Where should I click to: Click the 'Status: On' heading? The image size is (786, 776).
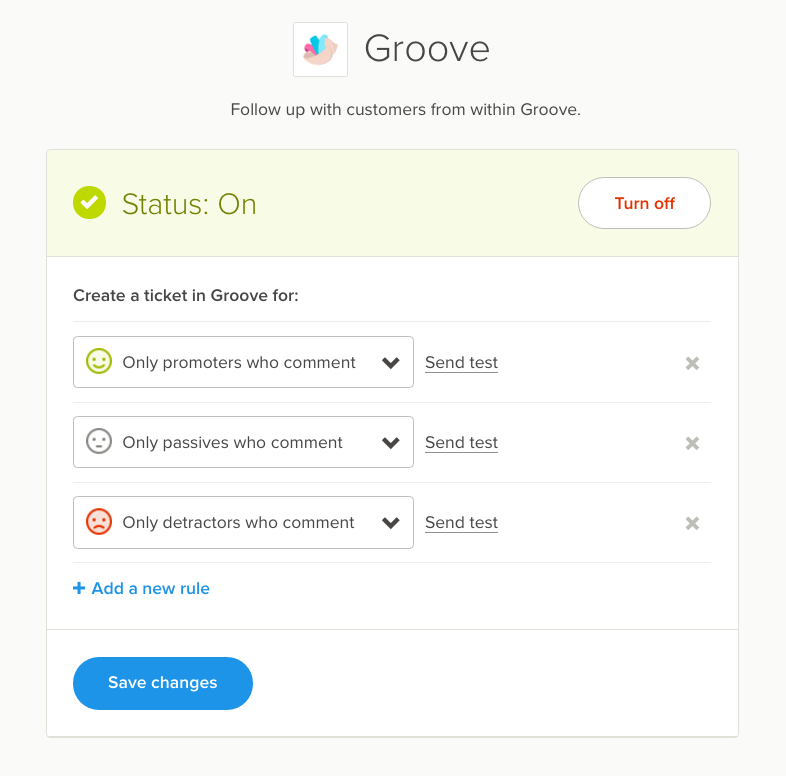[189, 204]
